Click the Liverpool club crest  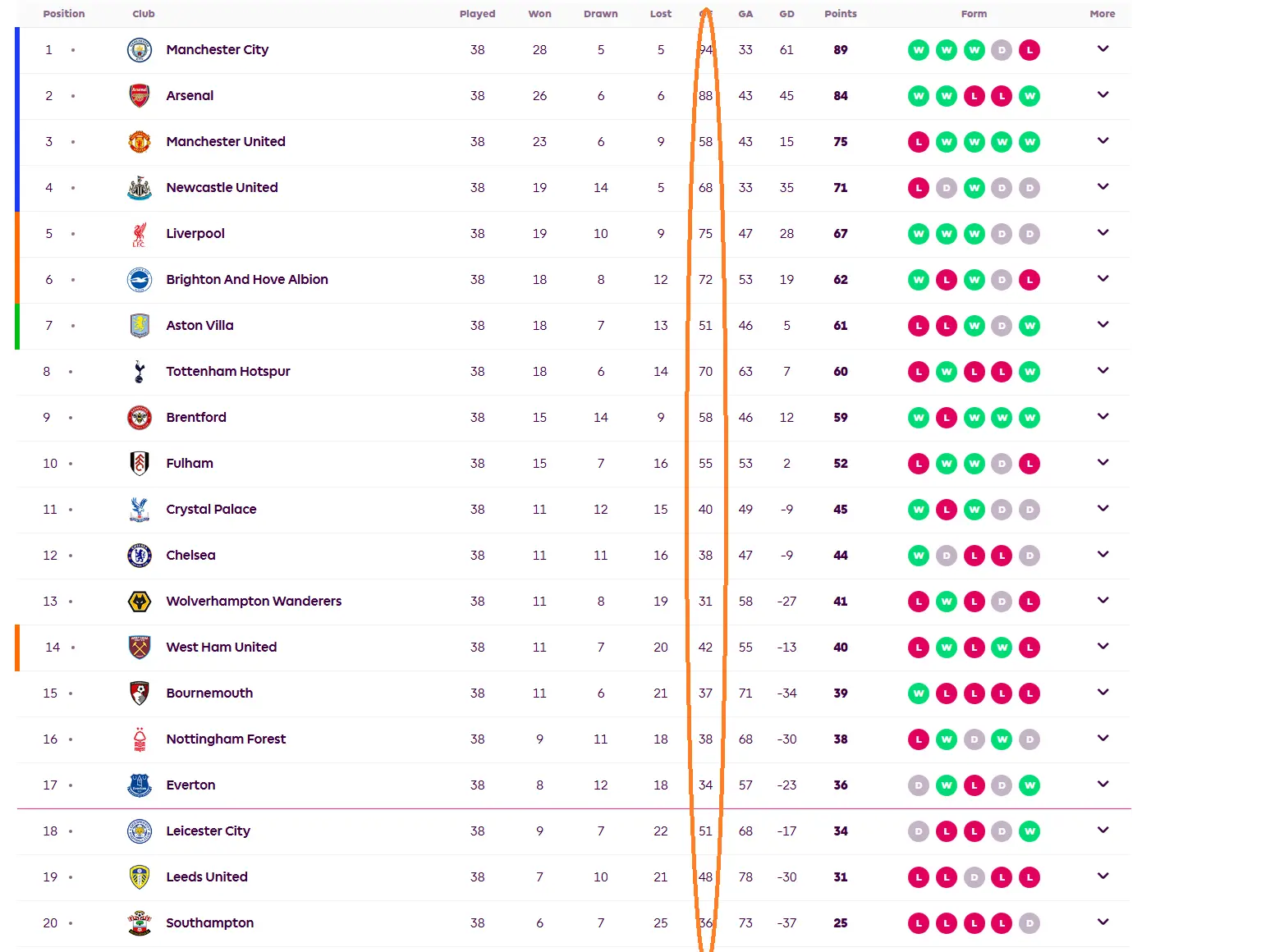tap(140, 234)
